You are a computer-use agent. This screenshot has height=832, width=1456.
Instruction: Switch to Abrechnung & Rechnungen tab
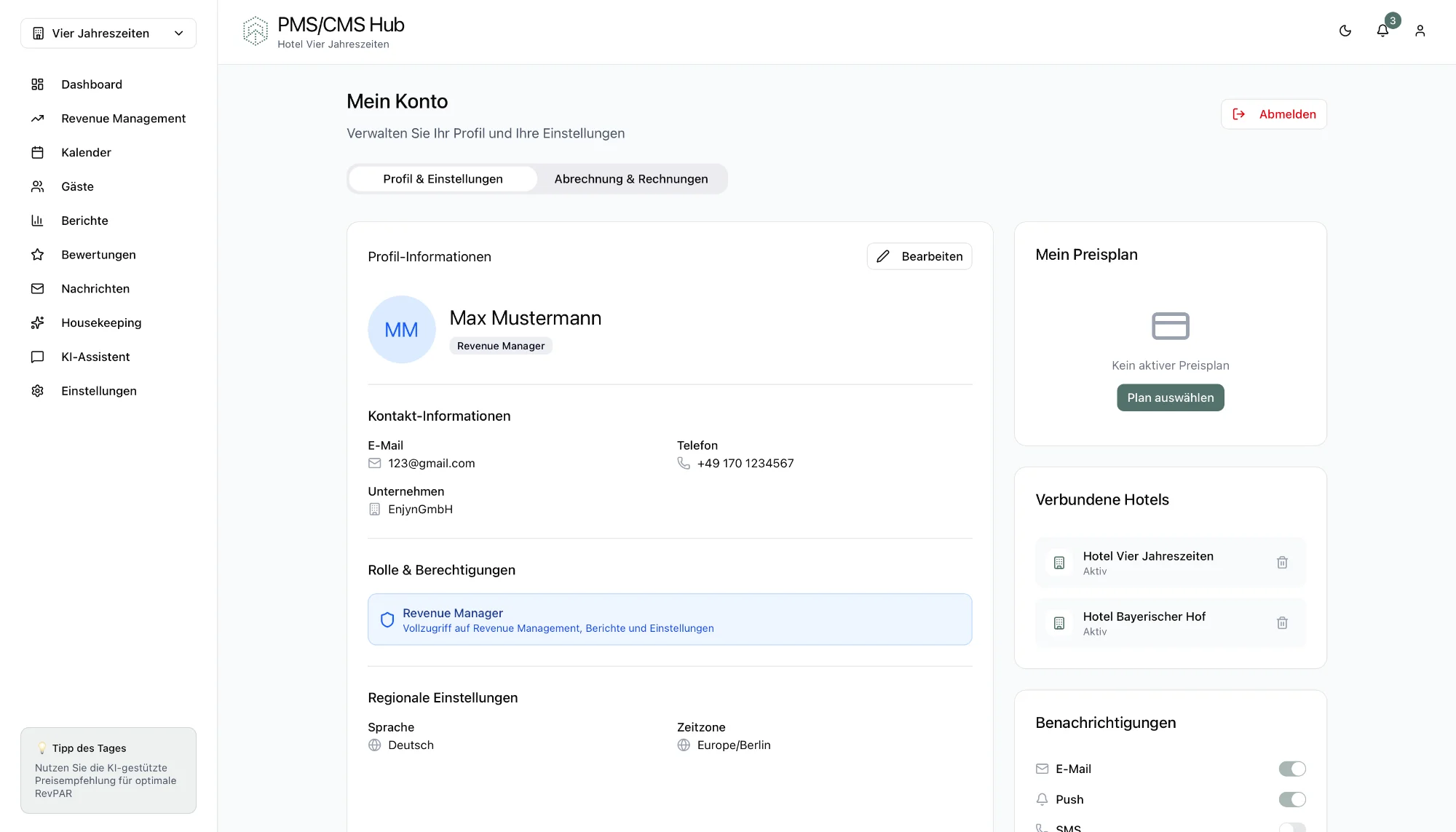pyautogui.click(x=630, y=179)
